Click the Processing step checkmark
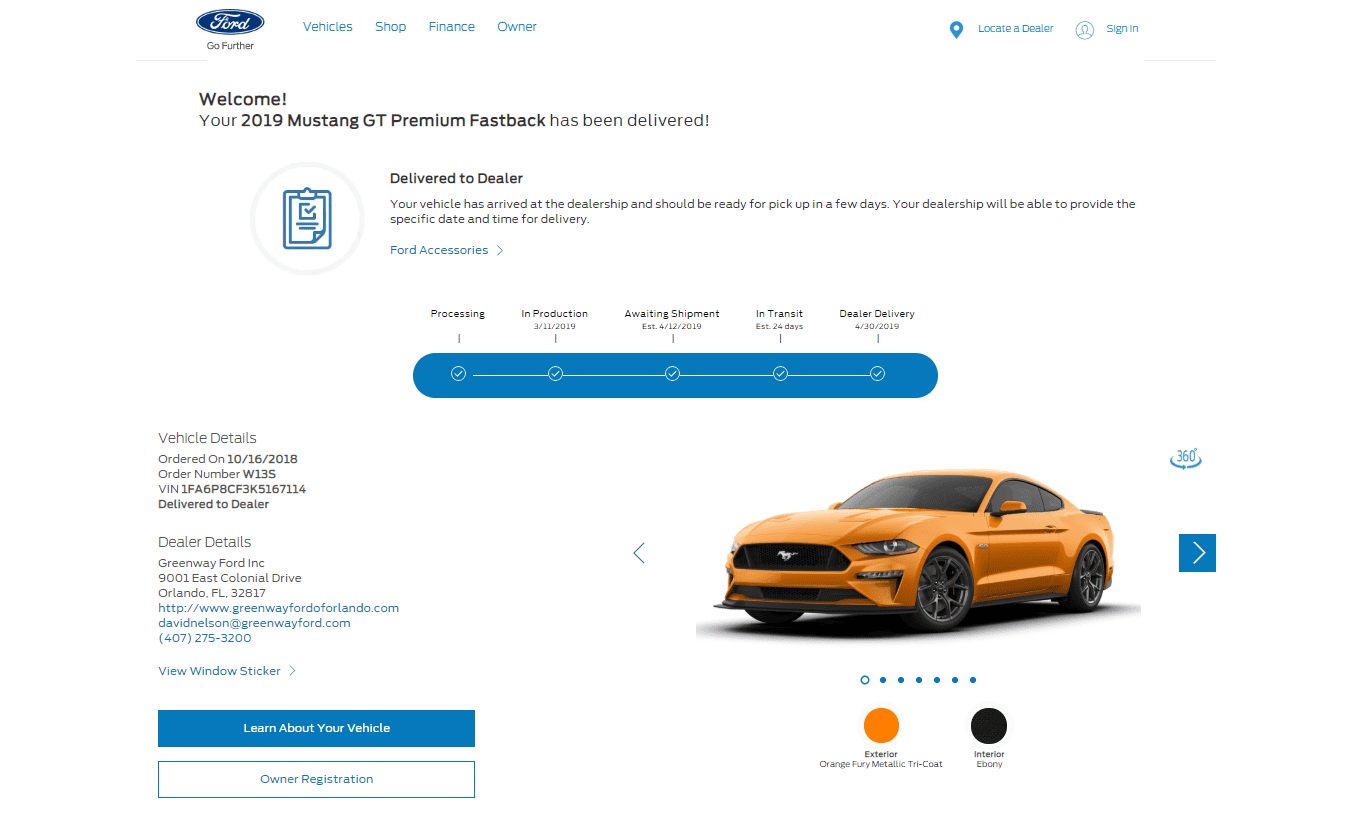 click(x=458, y=374)
